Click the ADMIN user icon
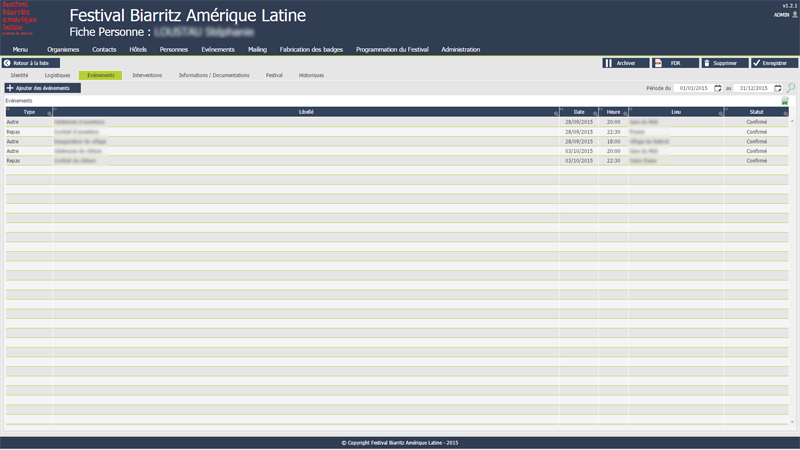 (794, 15)
